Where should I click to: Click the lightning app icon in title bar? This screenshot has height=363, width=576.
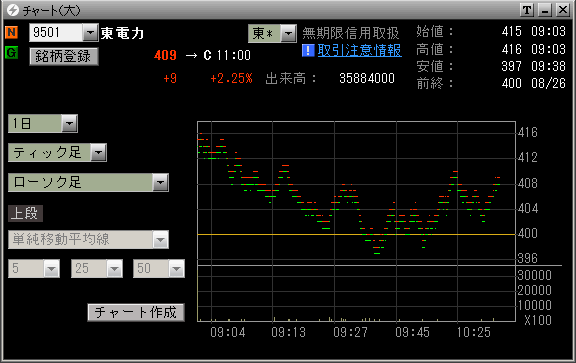point(13,10)
